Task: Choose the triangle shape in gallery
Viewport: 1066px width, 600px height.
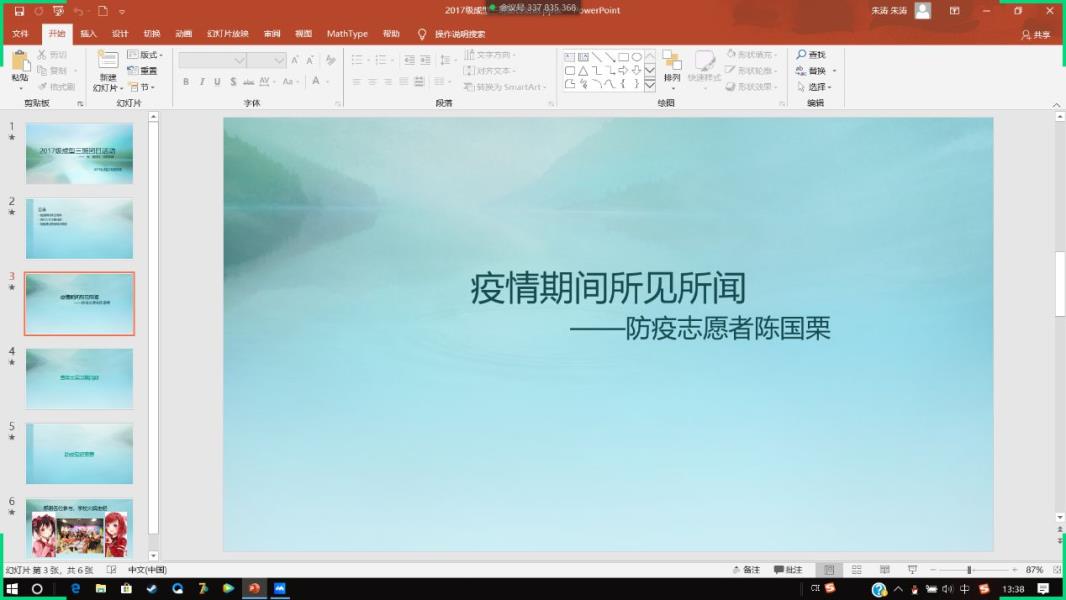Action: click(x=583, y=71)
